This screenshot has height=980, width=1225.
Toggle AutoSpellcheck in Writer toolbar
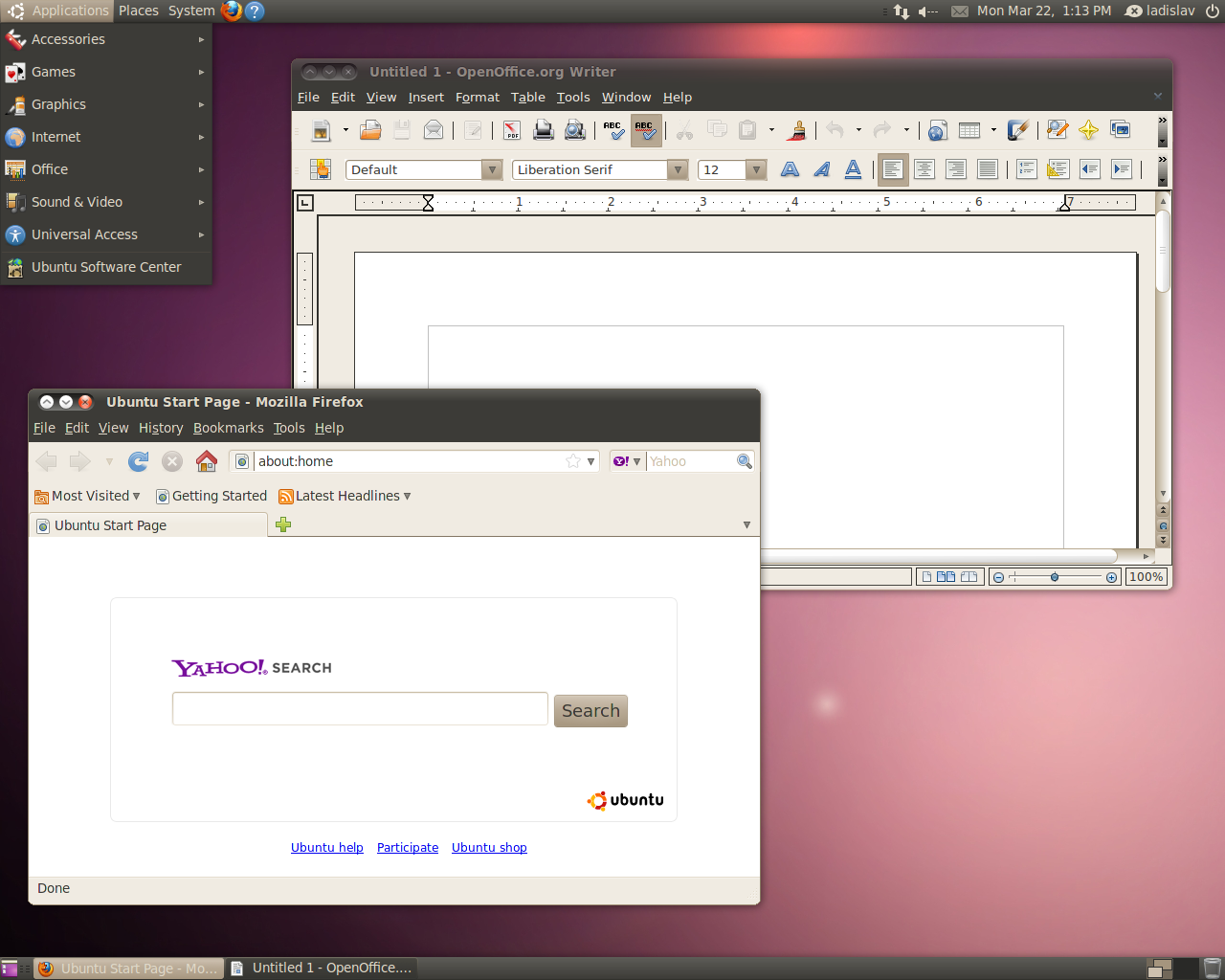coord(645,130)
